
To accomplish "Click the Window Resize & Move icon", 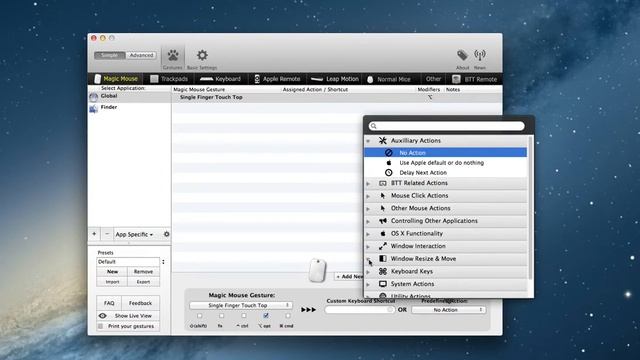I will 382,259.
